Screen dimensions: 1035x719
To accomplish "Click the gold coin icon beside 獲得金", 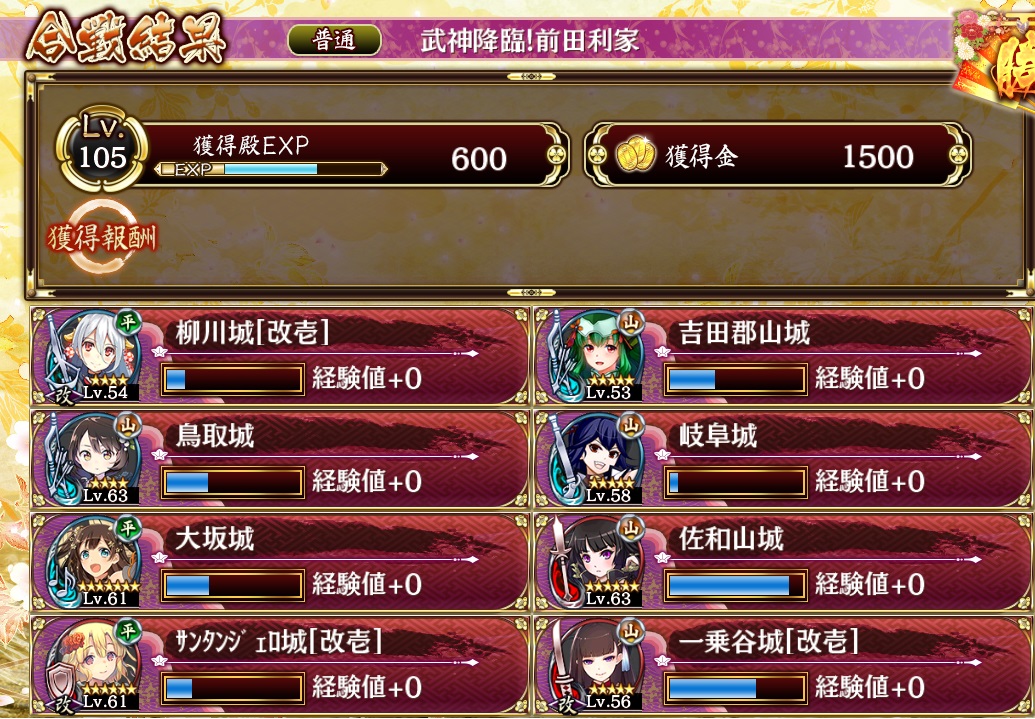I will pyautogui.click(x=636, y=154).
